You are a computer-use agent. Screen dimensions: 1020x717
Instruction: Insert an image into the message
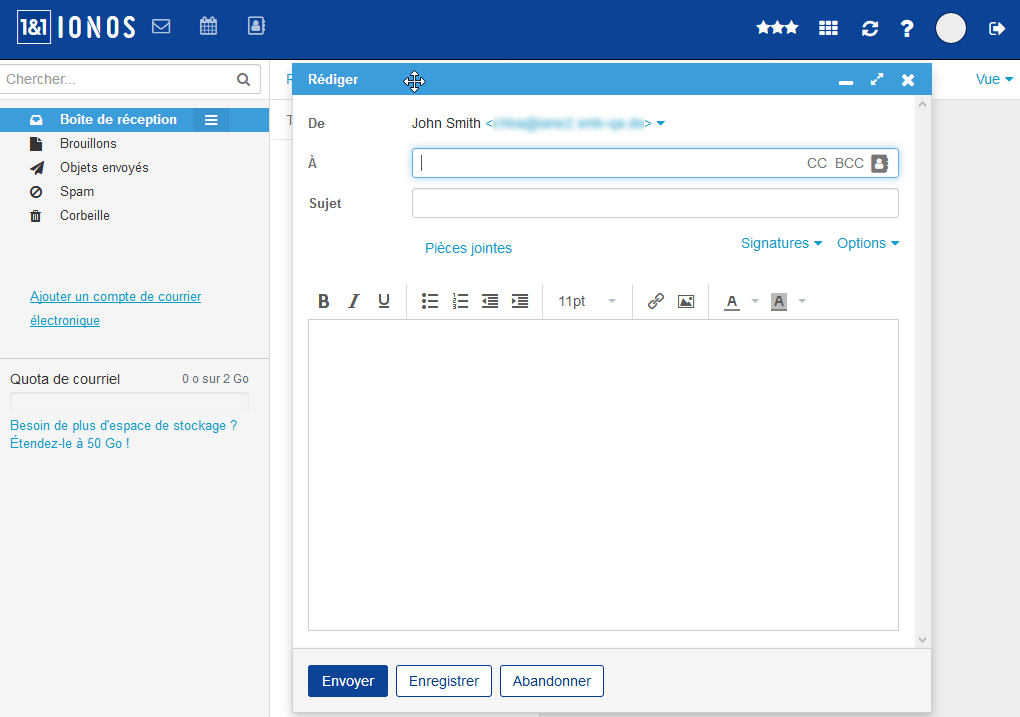coord(686,301)
